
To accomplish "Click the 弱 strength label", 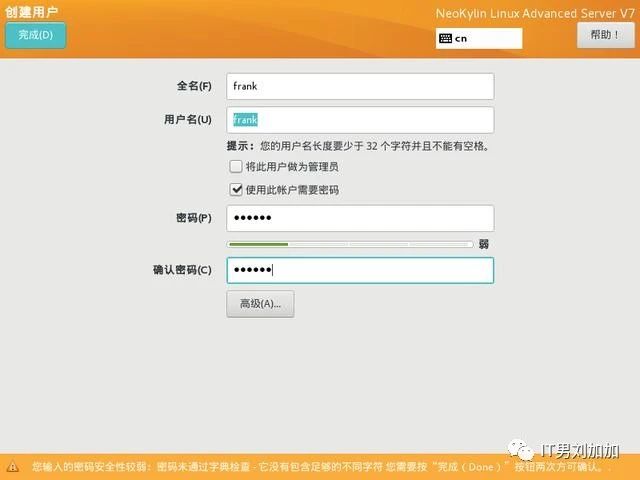I will click(x=484, y=244).
